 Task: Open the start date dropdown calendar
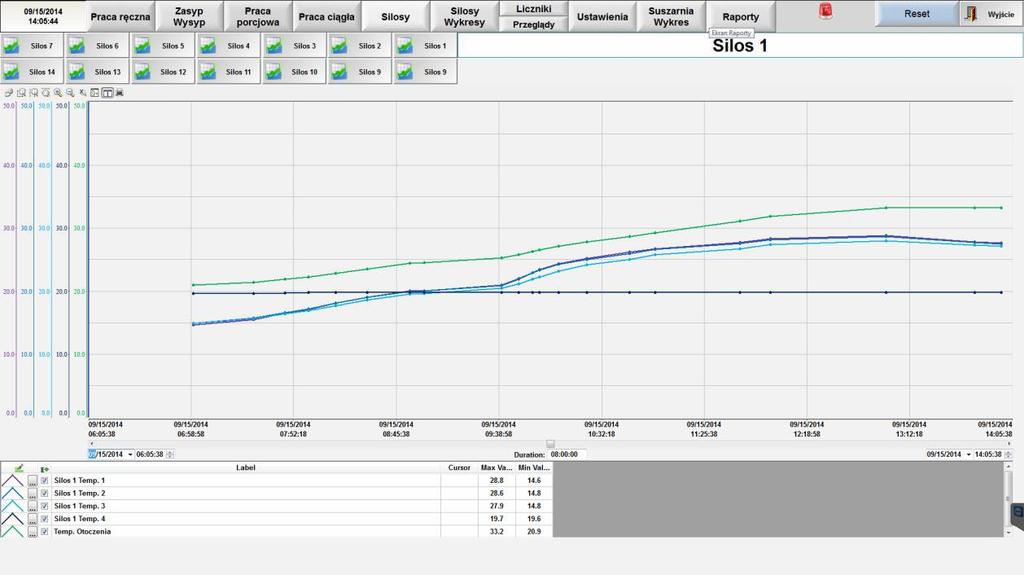pos(130,454)
